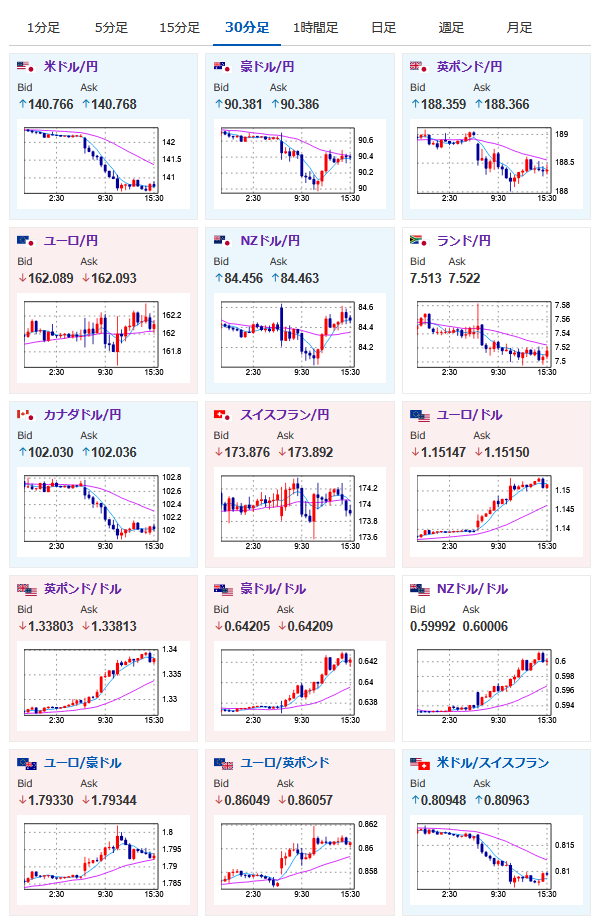Viewport: 595px width, 918px height.
Task: Open the NZドル/円 currency pair link
Action: click(x=270, y=241)
